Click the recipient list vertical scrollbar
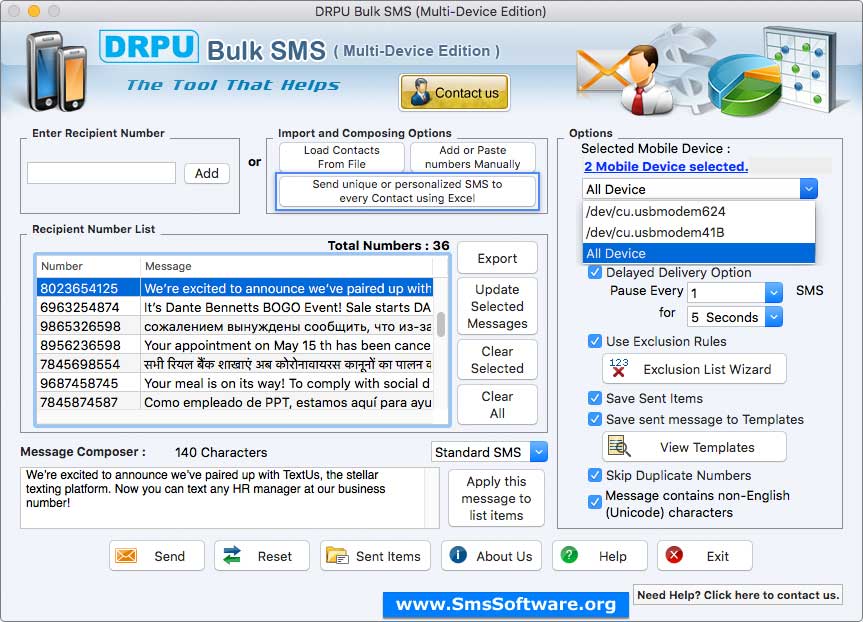This screenshot has width=863, height=622. 441,324
